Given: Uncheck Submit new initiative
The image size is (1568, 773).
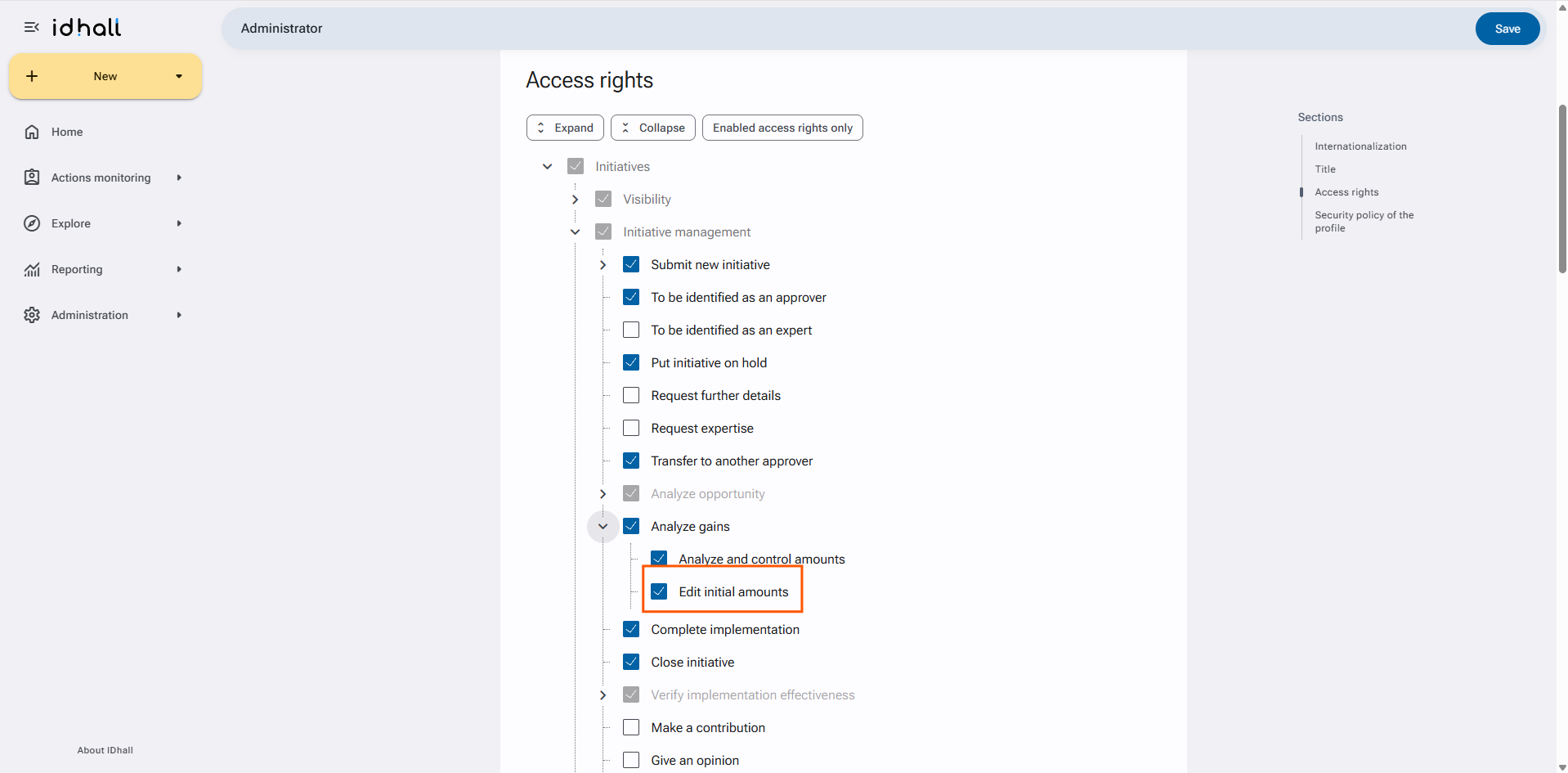Looking at the screenshot, I should click(x=631, y=264).
